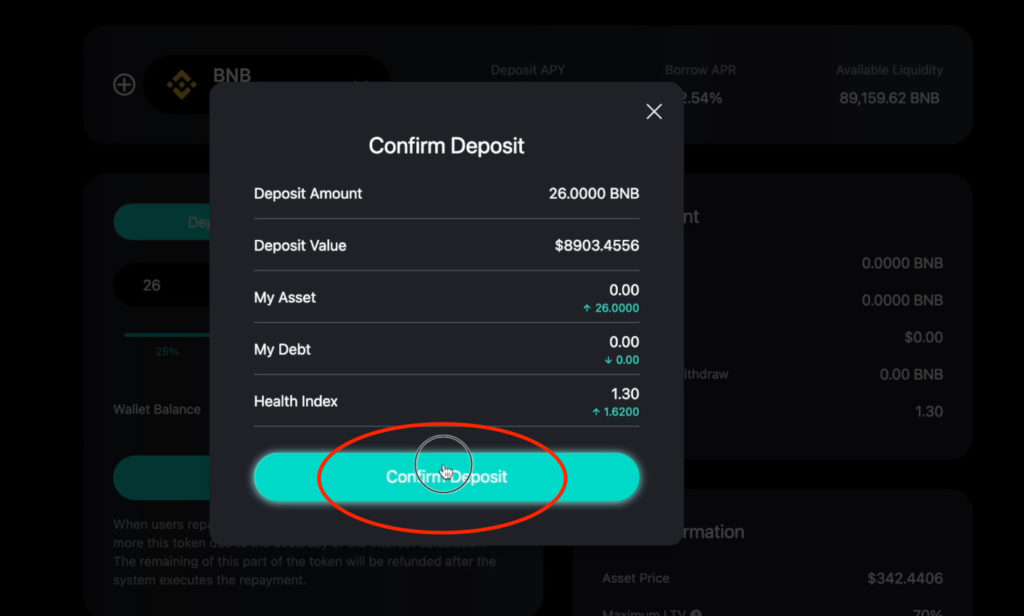The height and width of the screenshot is (616, 1024).
Task: Click the Health Index label
Action: (296, 401)
